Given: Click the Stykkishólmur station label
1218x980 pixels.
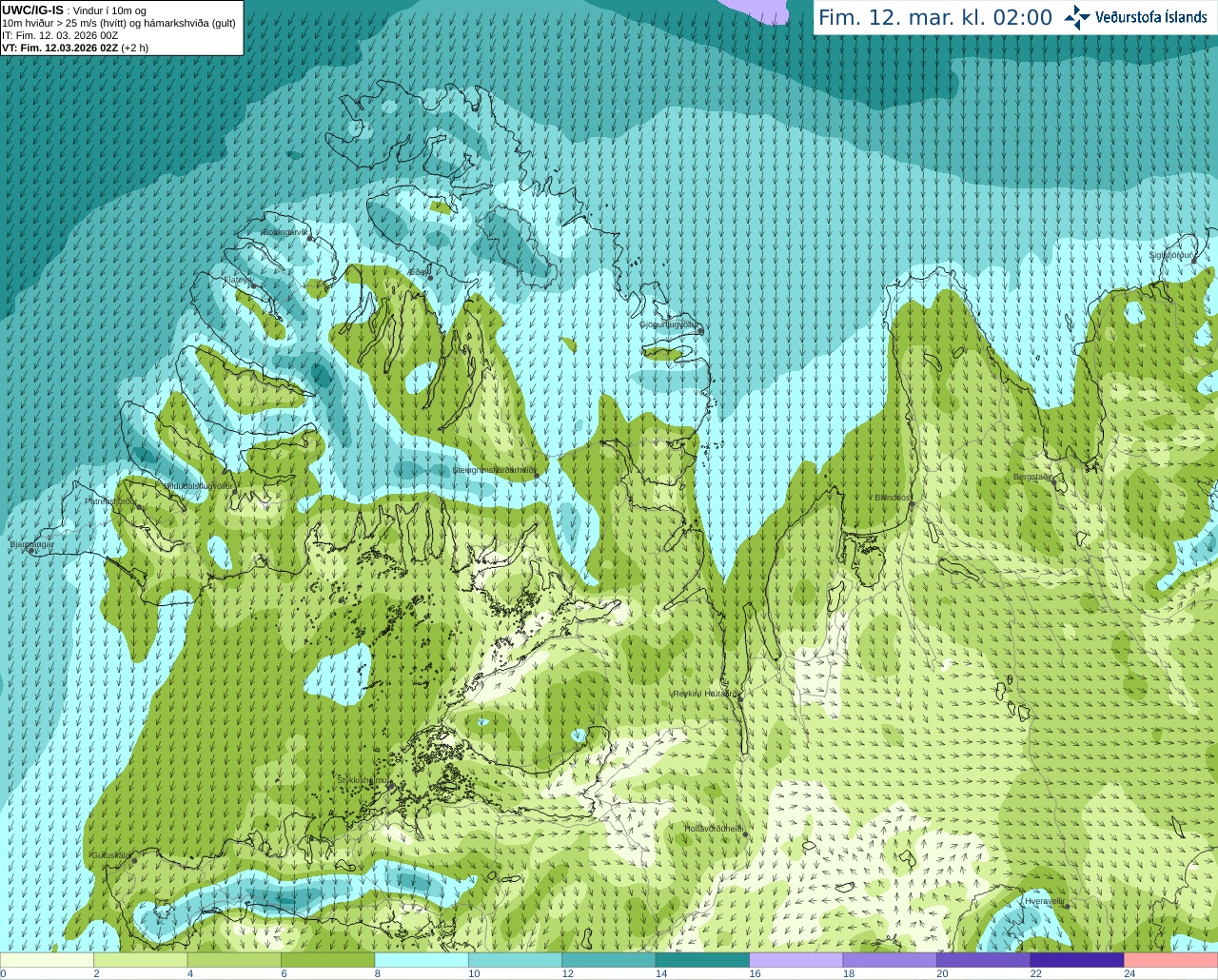Looking at the screenshot, I should [x=363, y=780].
